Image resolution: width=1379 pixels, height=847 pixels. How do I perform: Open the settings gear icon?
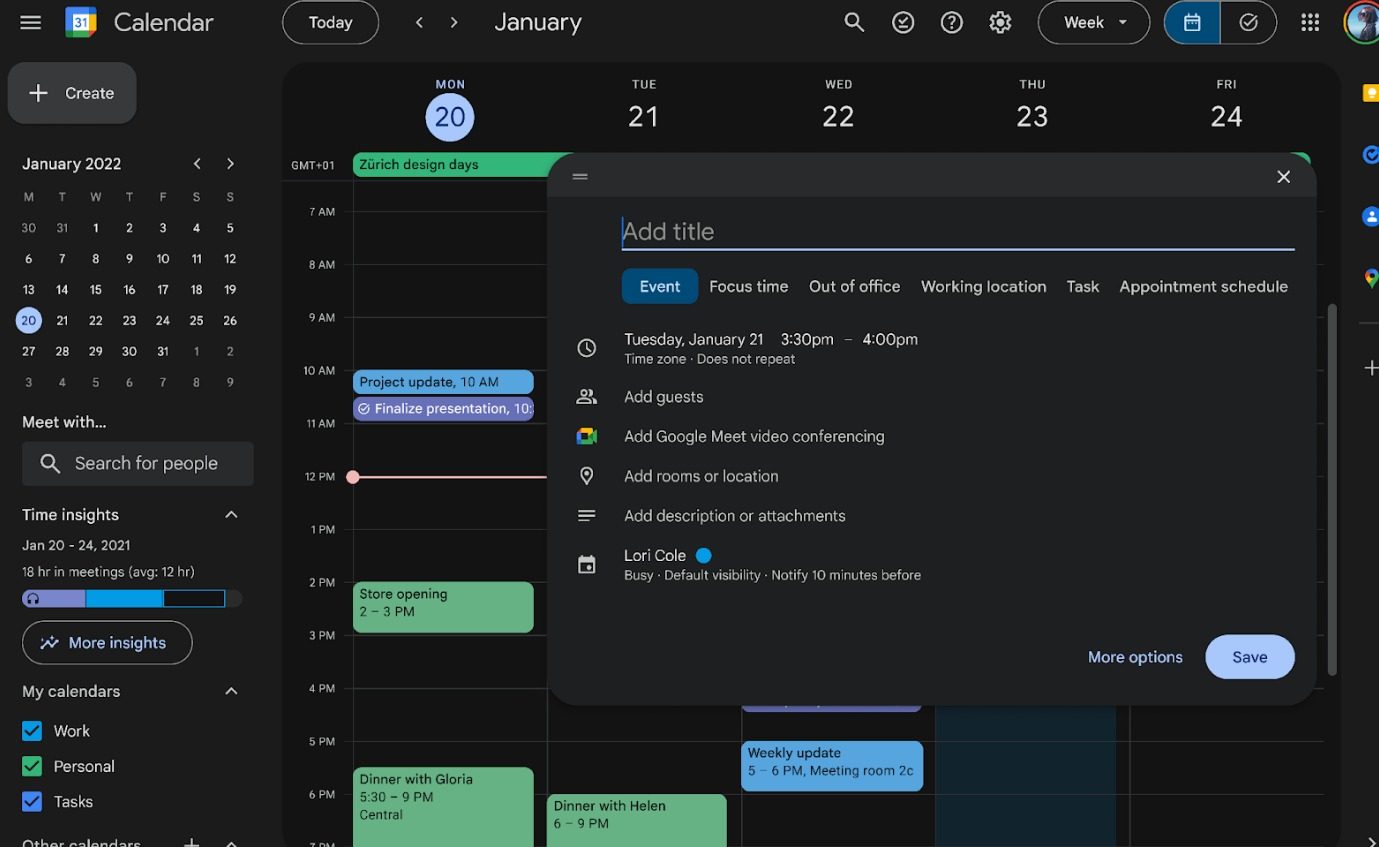1000,22
